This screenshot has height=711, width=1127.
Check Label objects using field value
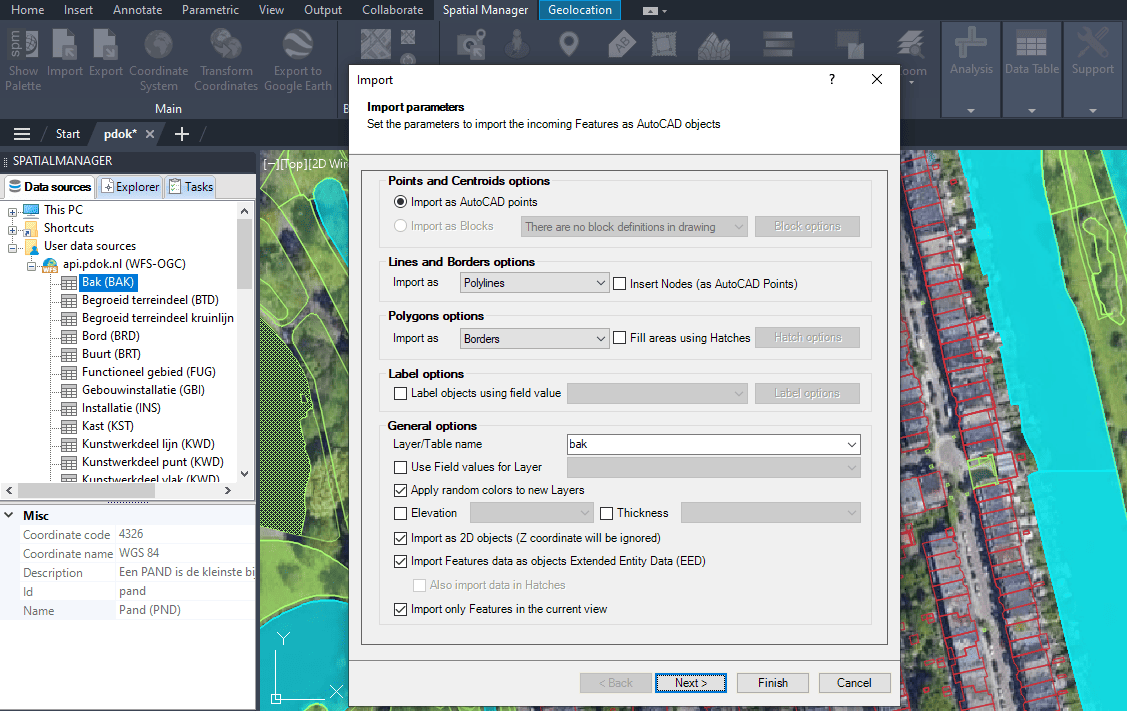pyautogui.click(x=400, y=393)
